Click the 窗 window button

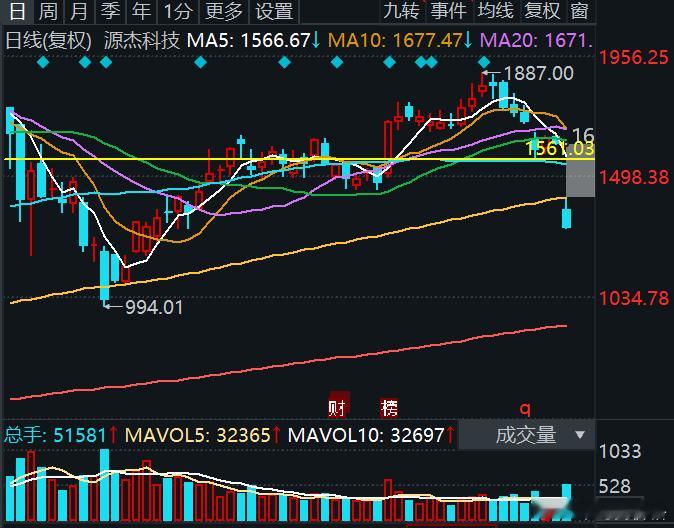coord(579,10)
